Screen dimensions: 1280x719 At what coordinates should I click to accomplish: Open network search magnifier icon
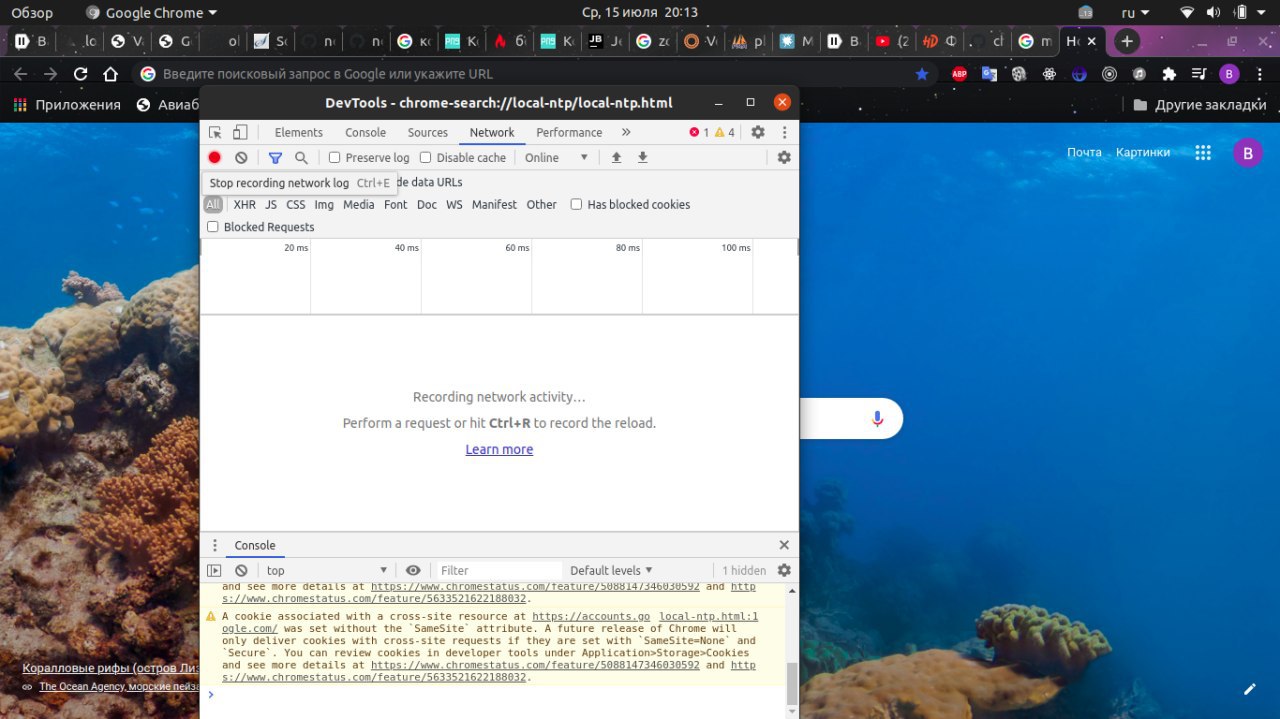pos(301,158)
